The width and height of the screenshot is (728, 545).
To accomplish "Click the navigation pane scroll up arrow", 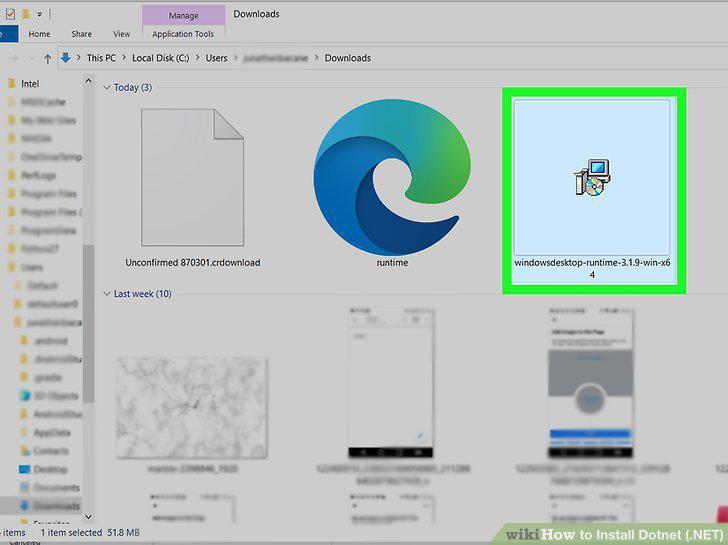I will click(x=88, y=81).
